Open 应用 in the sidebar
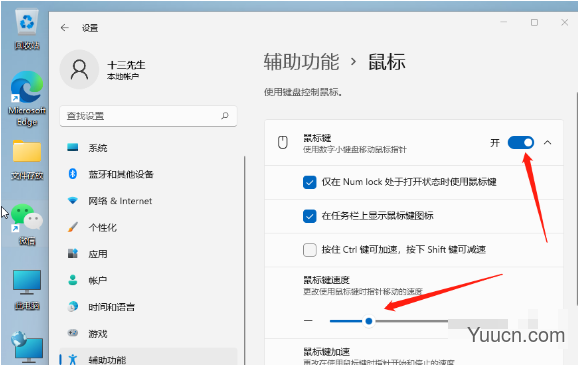Screen dimensions: 578x365 [x=148, y=254]
